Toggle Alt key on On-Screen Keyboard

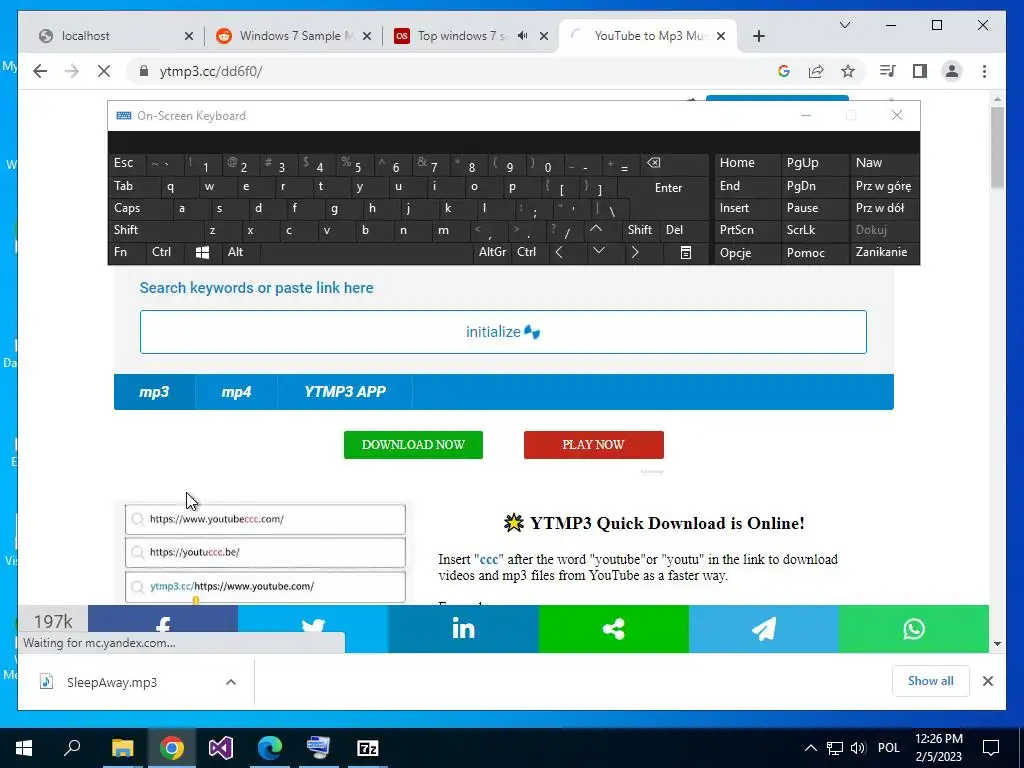[x=235, y=252]
